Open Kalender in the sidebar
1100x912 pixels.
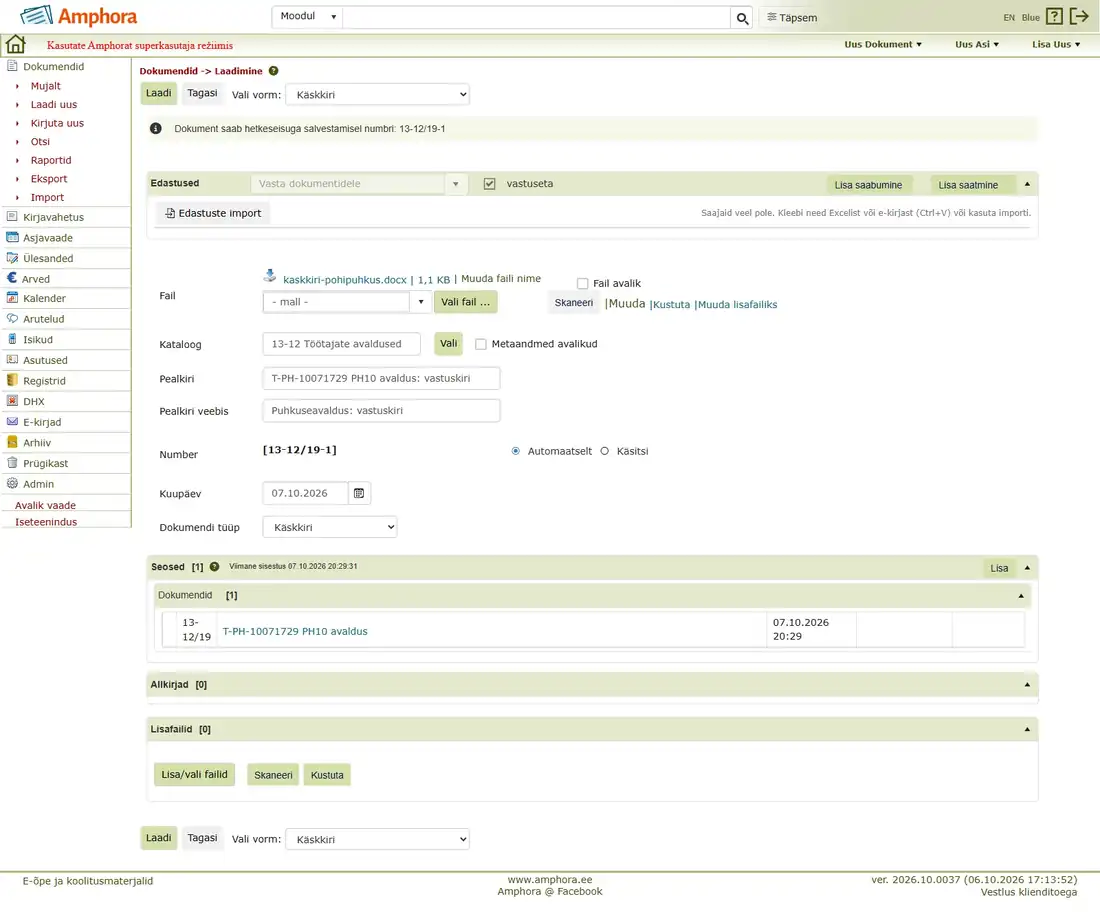click(44, 298)
